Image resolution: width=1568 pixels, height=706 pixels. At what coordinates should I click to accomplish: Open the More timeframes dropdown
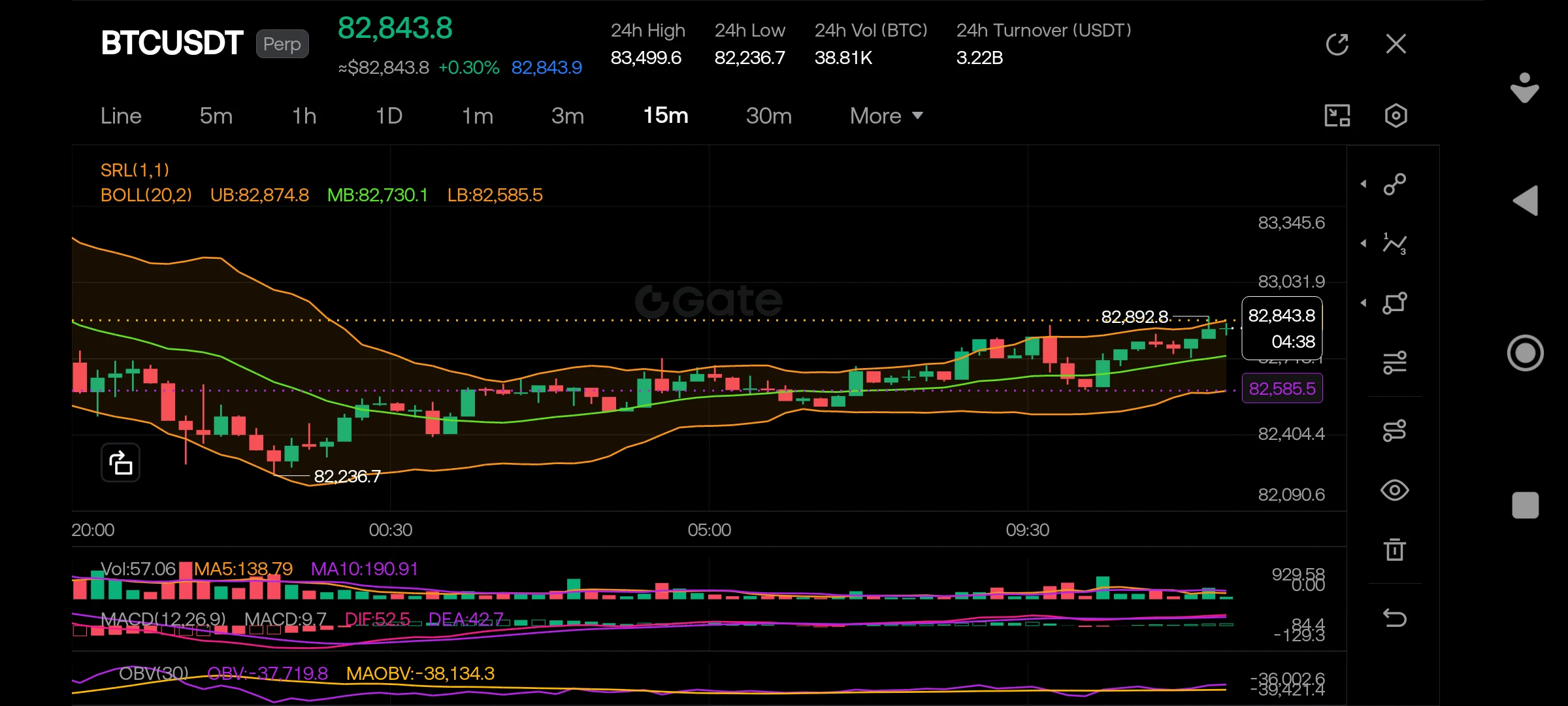point(887,116)
